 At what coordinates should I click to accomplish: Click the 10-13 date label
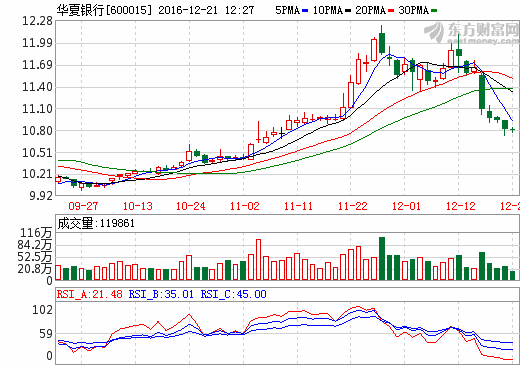pos(137,206)
